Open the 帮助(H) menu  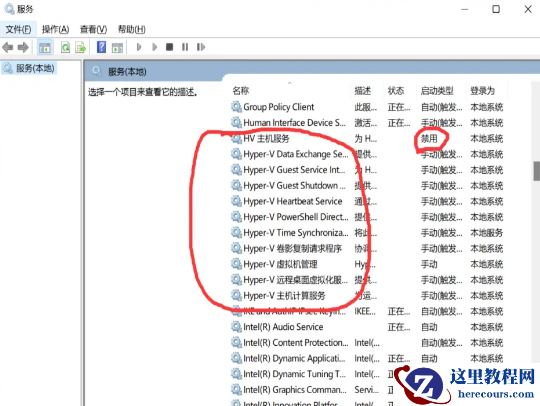pyautogui.click(x=132, y=30)
